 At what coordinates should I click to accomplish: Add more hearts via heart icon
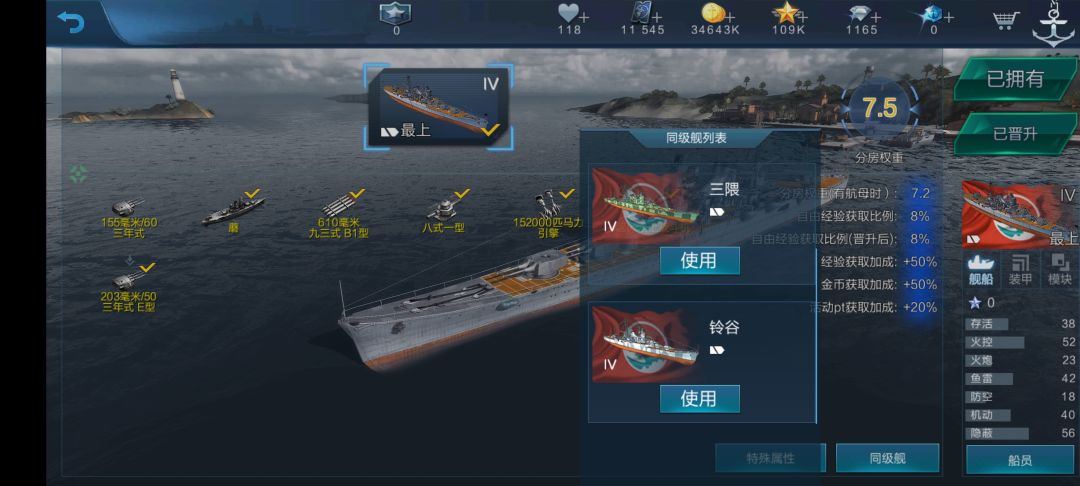(569, 13)
